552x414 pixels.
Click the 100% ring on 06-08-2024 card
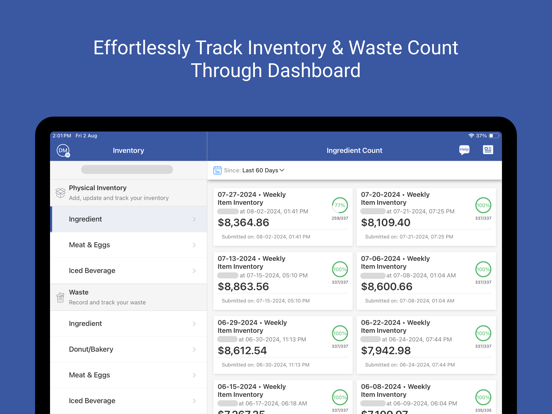pos(483,397)
